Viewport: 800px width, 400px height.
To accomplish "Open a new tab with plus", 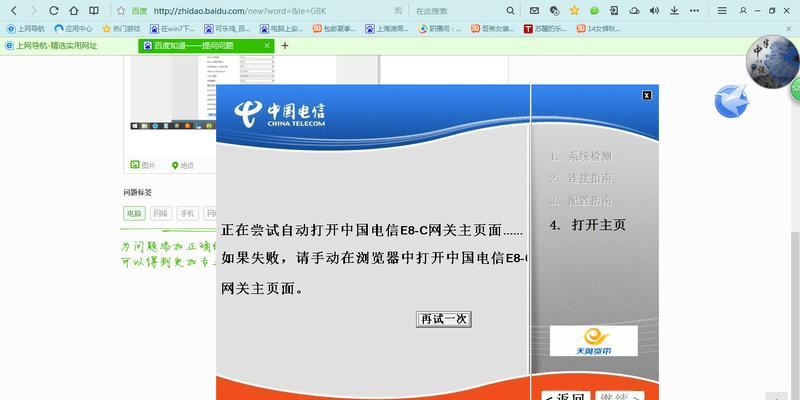I will tap(285, 45).
